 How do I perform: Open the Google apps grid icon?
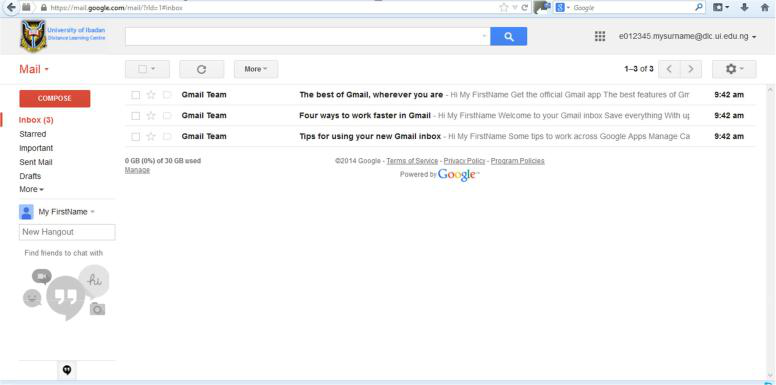point(600,37)
